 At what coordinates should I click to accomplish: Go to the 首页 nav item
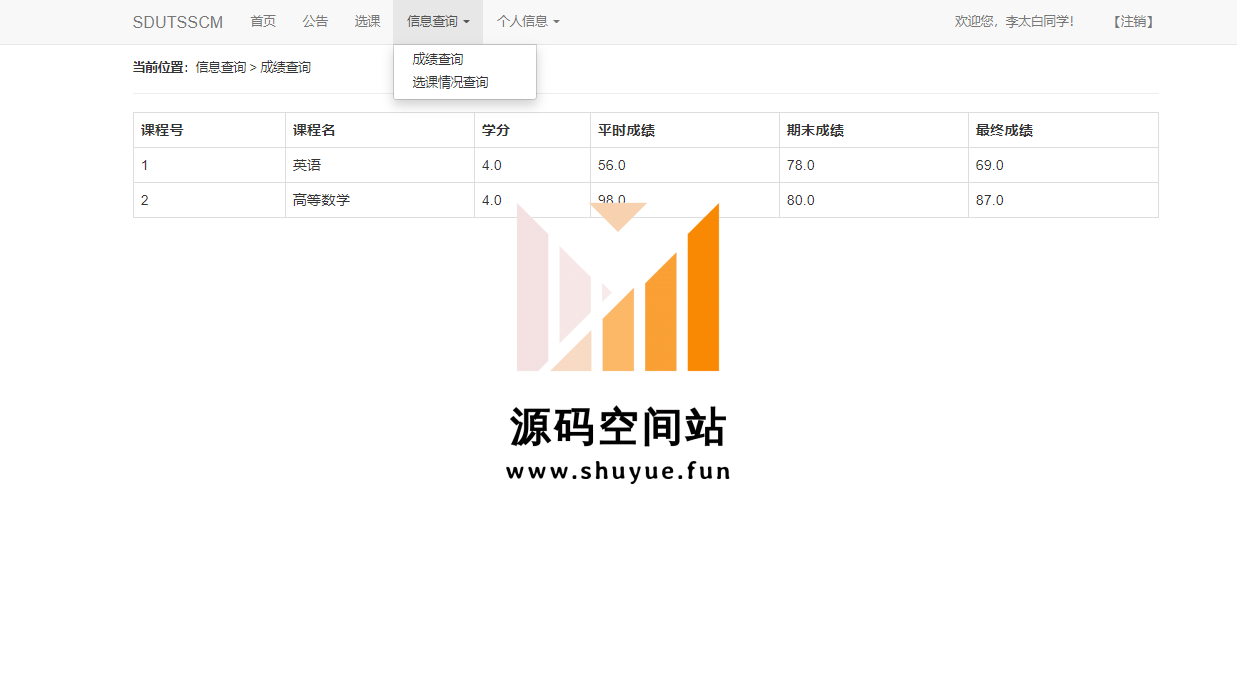(x=263, y=21)
